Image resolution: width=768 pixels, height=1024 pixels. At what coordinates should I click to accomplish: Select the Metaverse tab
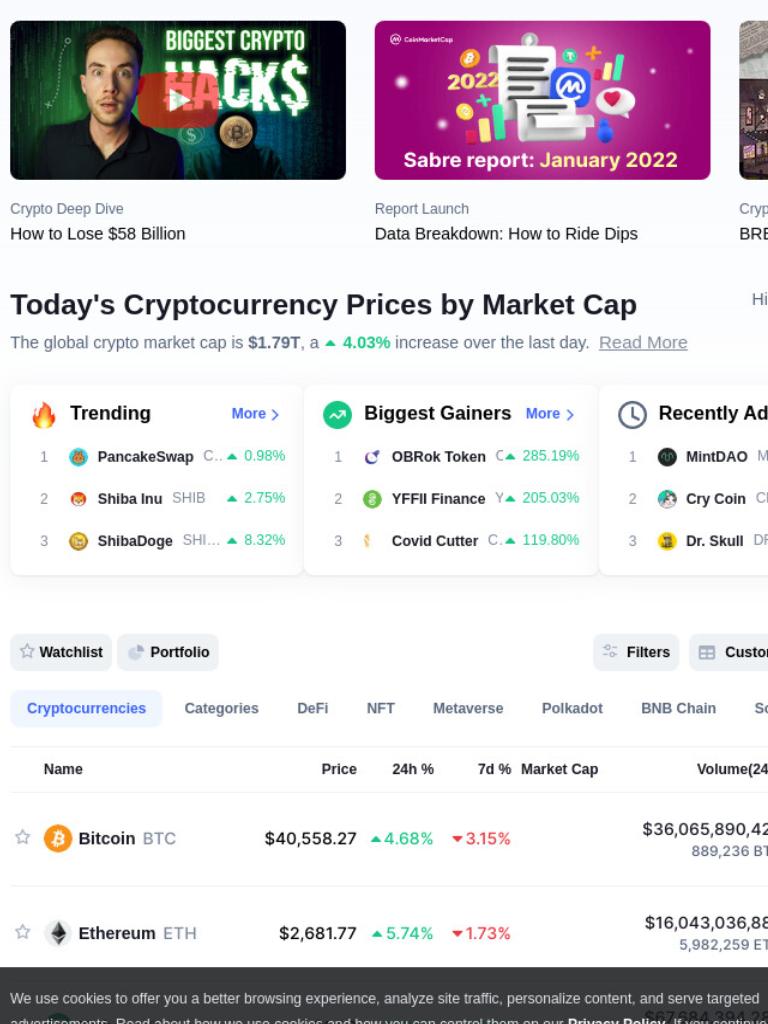[x=468, y=708]
